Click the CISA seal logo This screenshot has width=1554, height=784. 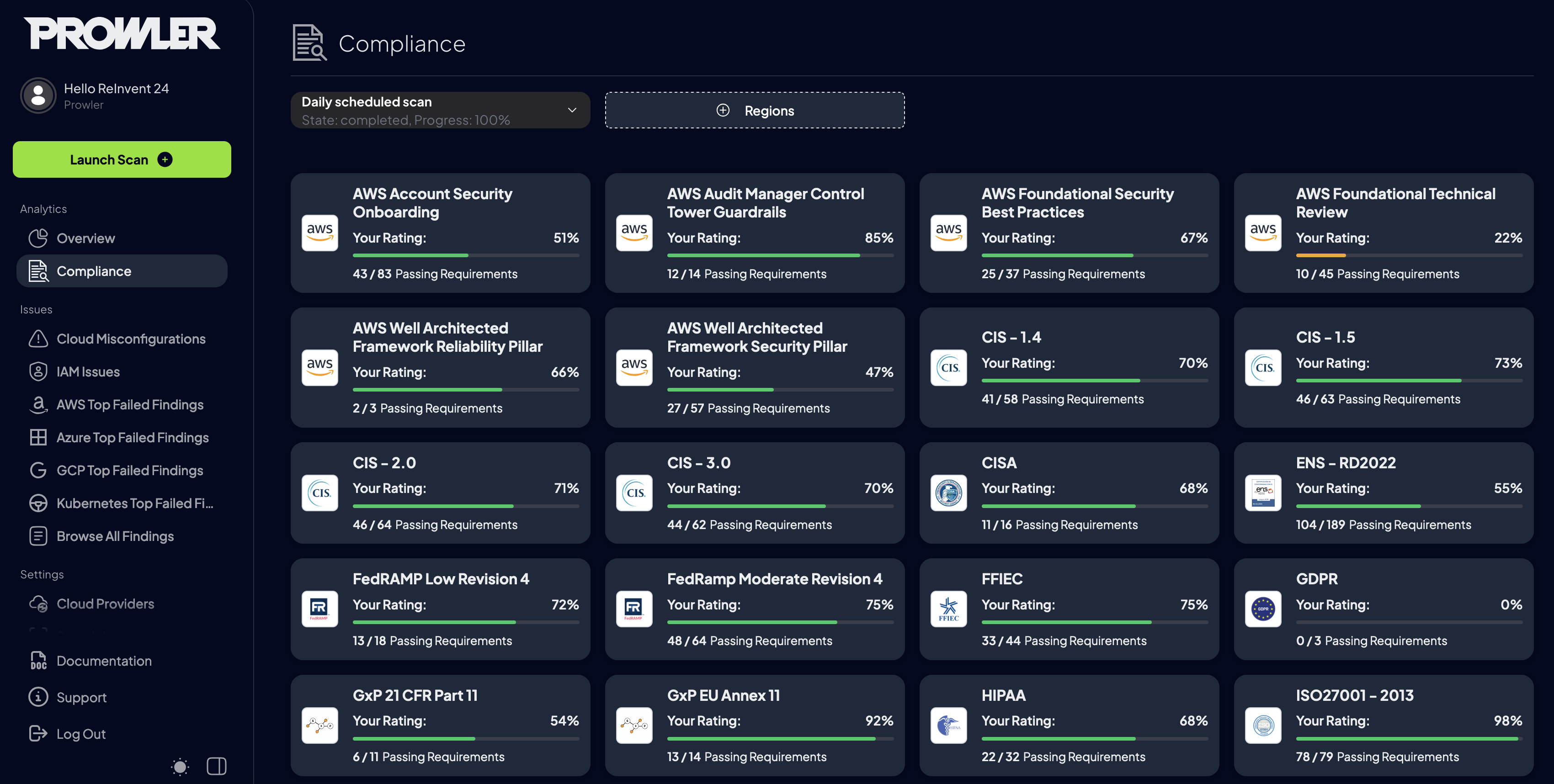(948, 493)
